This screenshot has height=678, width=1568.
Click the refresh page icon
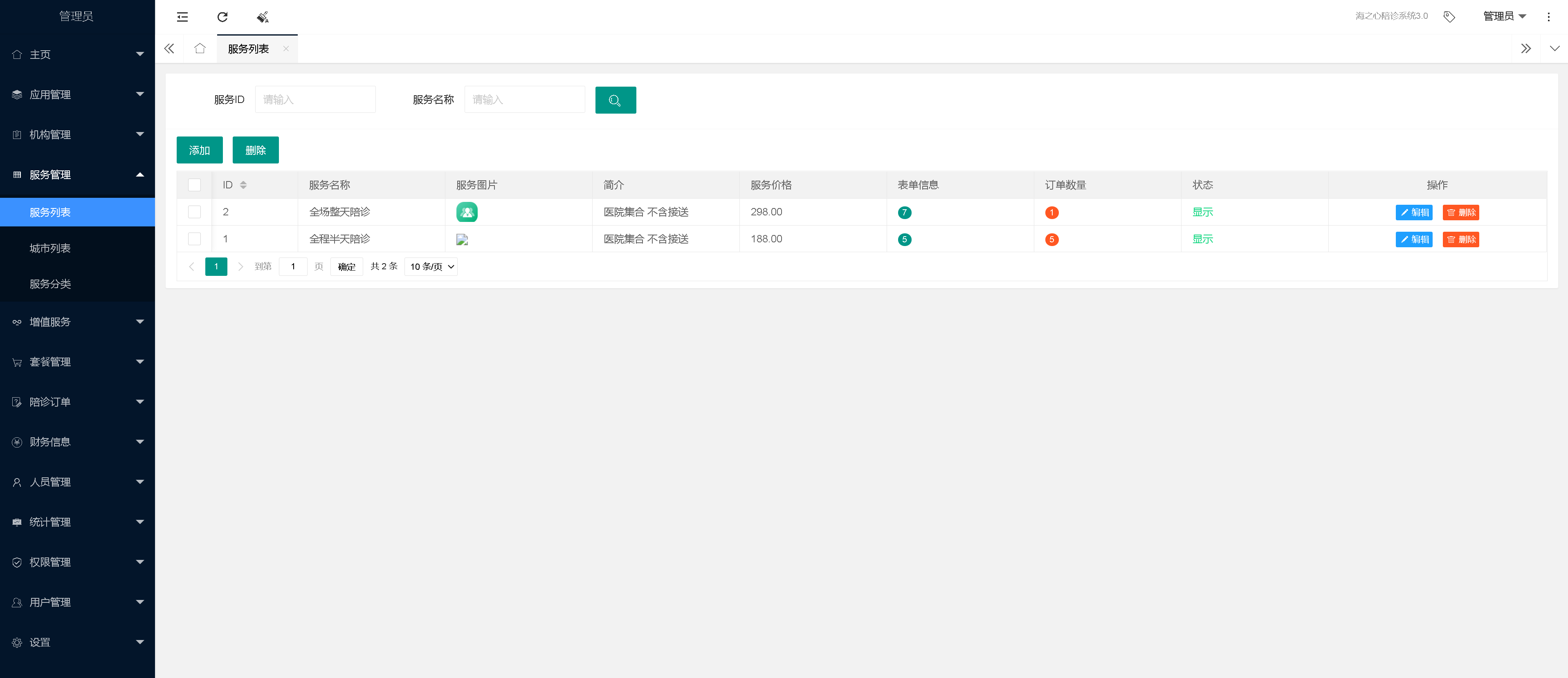(222, 17)
